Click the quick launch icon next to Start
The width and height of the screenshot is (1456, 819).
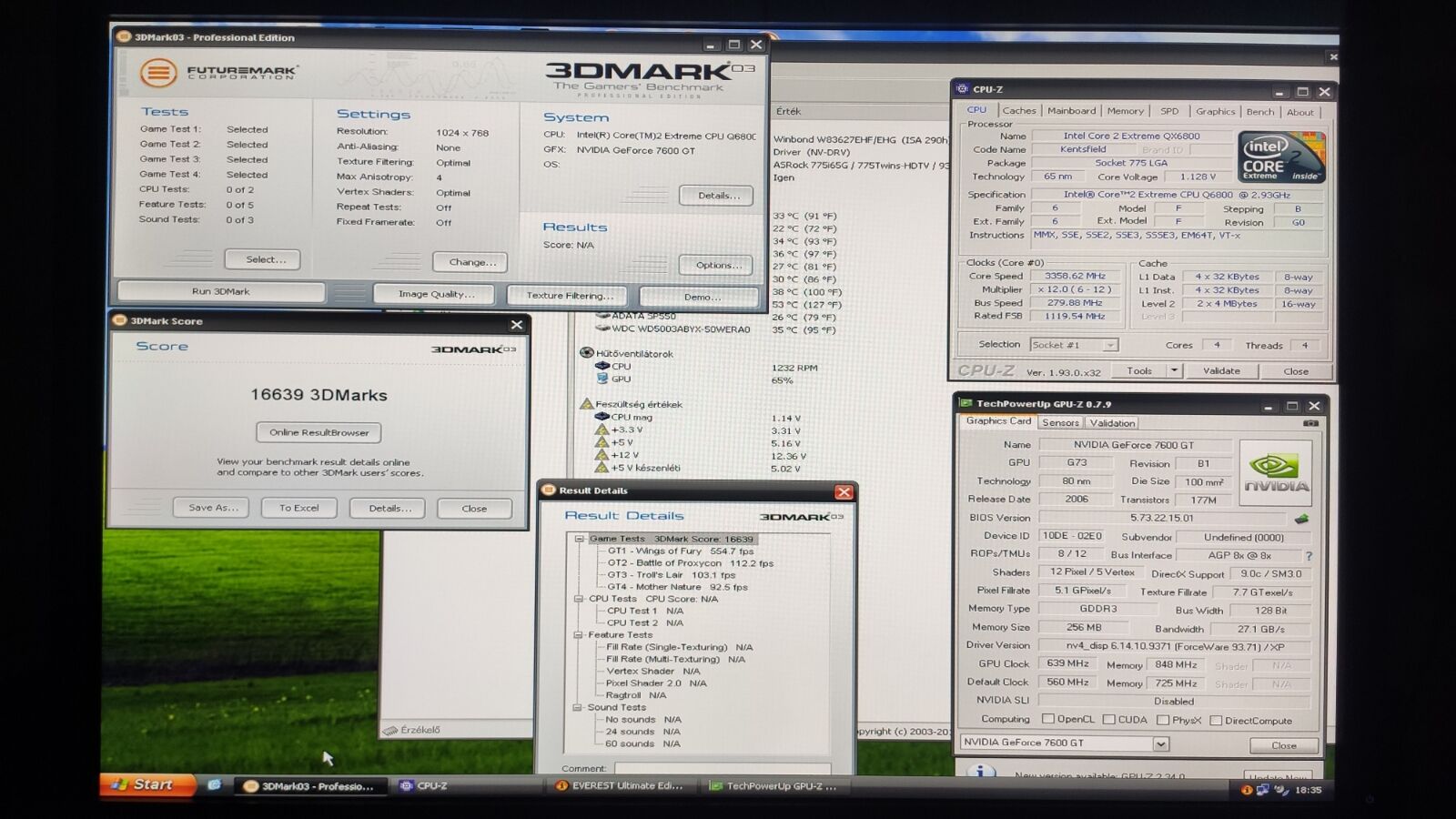(214, 785)
